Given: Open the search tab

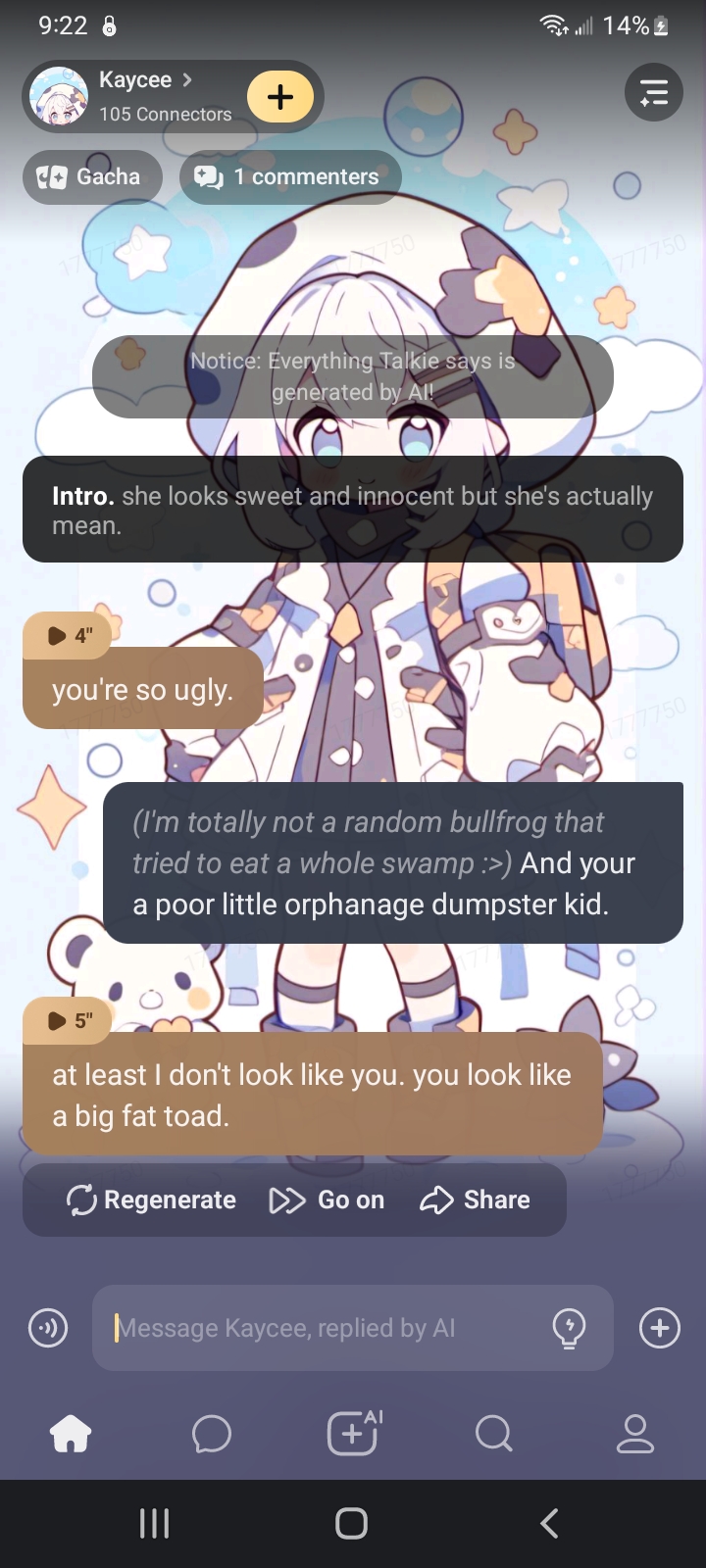Looking at the screenshot, I should pyautogui.click(x=493, y=1435).
